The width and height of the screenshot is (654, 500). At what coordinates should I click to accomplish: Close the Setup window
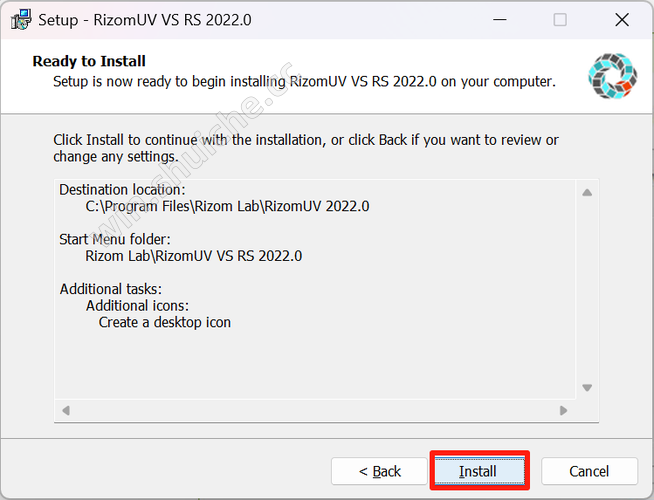click(622, 20)
